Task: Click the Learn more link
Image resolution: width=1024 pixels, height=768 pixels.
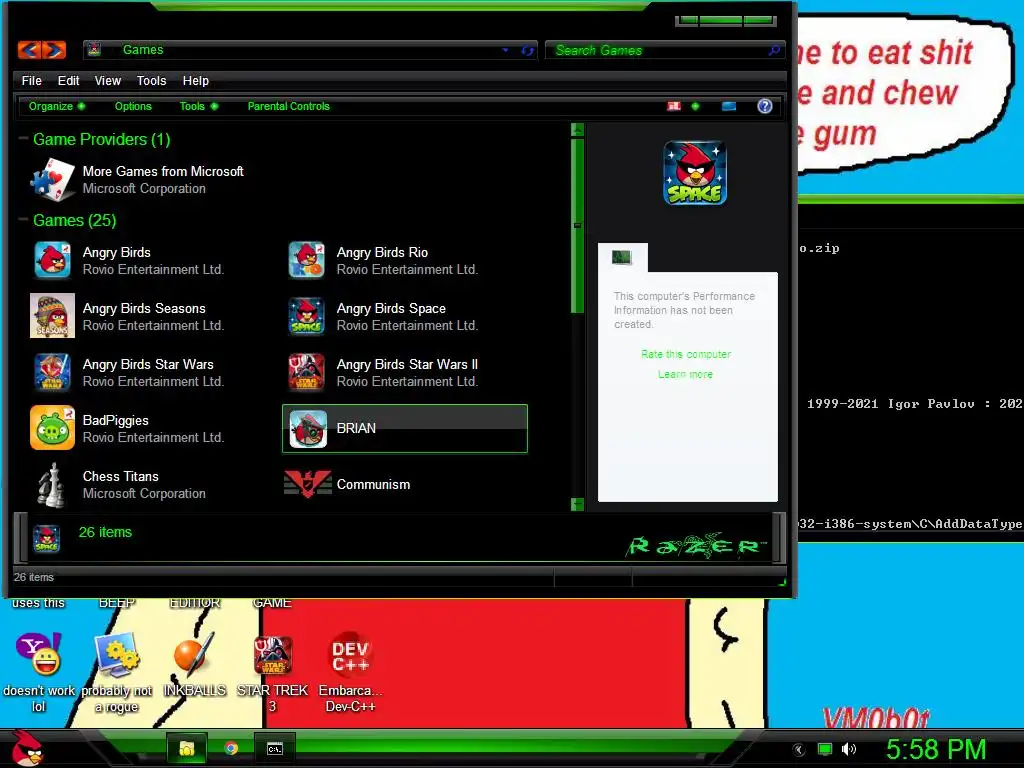Action: [685, 374]
